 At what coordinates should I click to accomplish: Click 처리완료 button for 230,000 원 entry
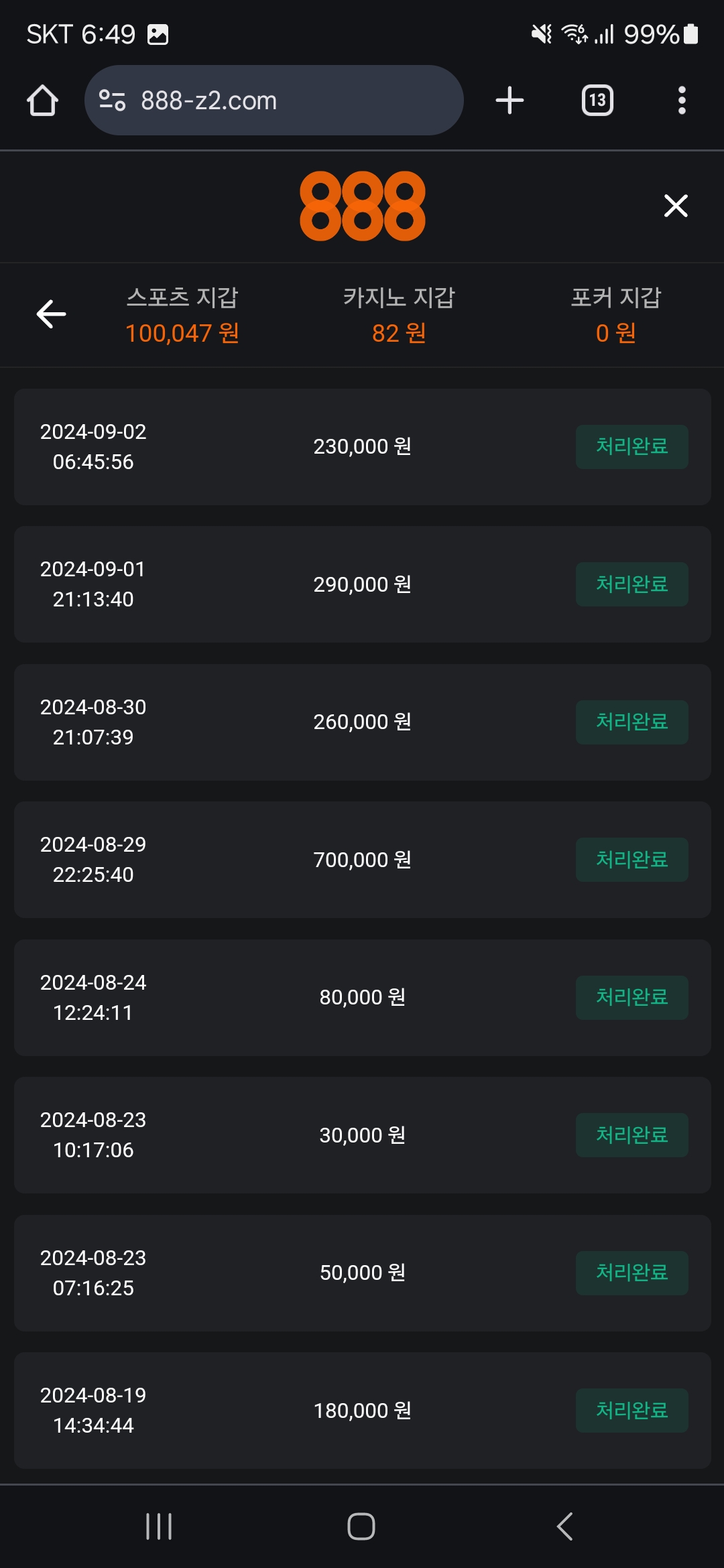631,446
